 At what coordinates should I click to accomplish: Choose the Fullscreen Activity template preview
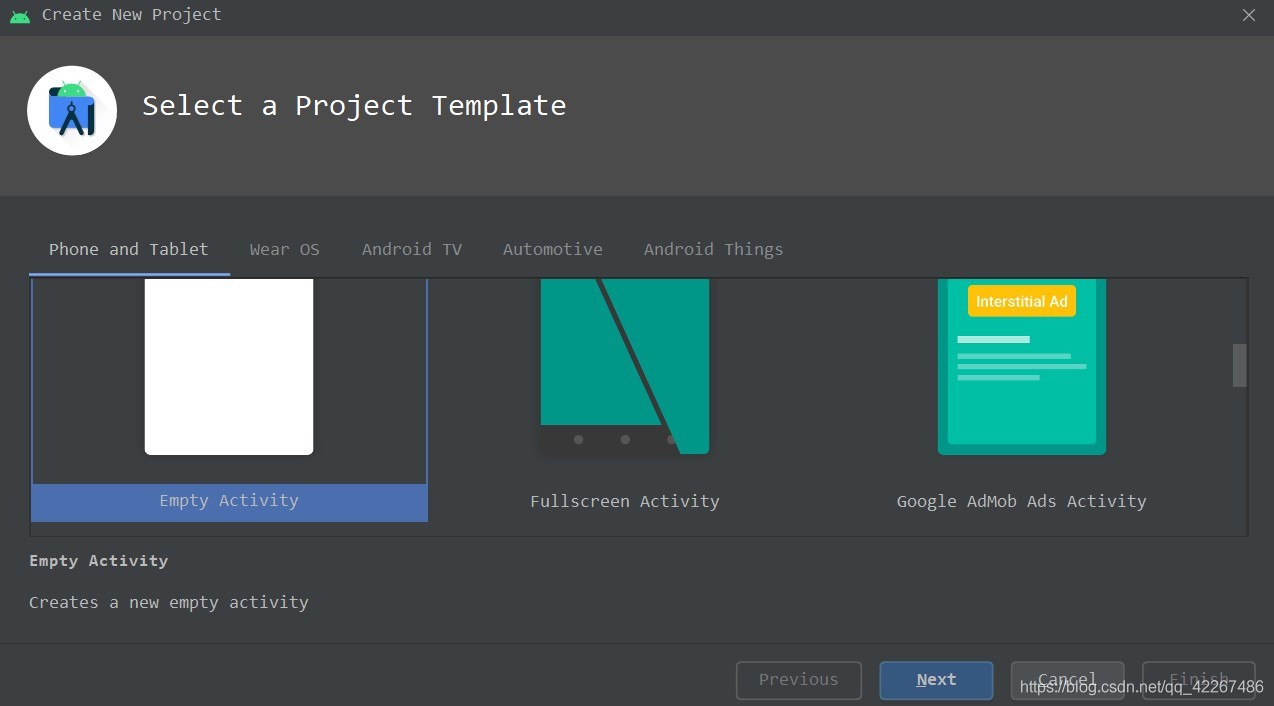click(625, 366)
